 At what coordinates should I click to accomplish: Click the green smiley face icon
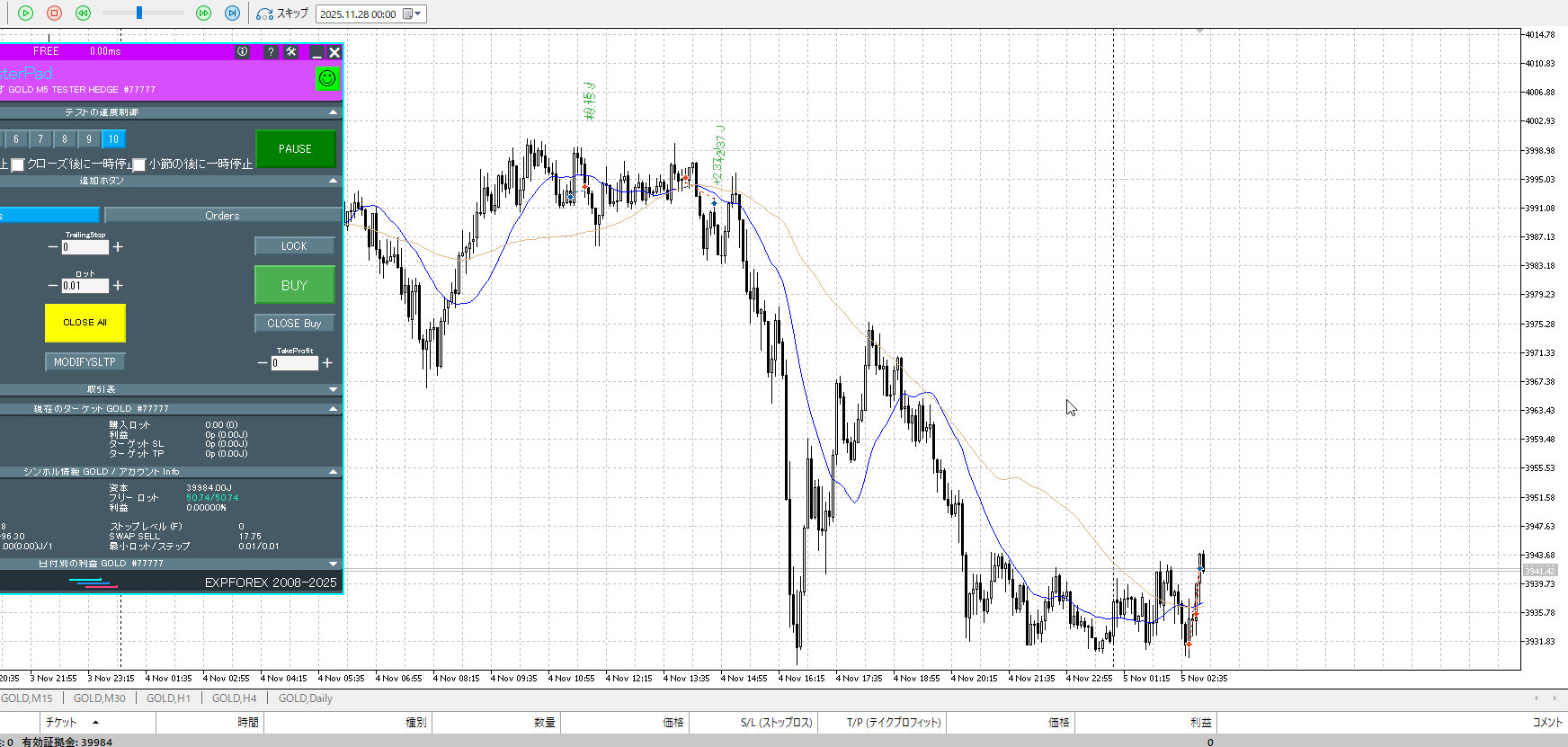(x=327, y=79)
